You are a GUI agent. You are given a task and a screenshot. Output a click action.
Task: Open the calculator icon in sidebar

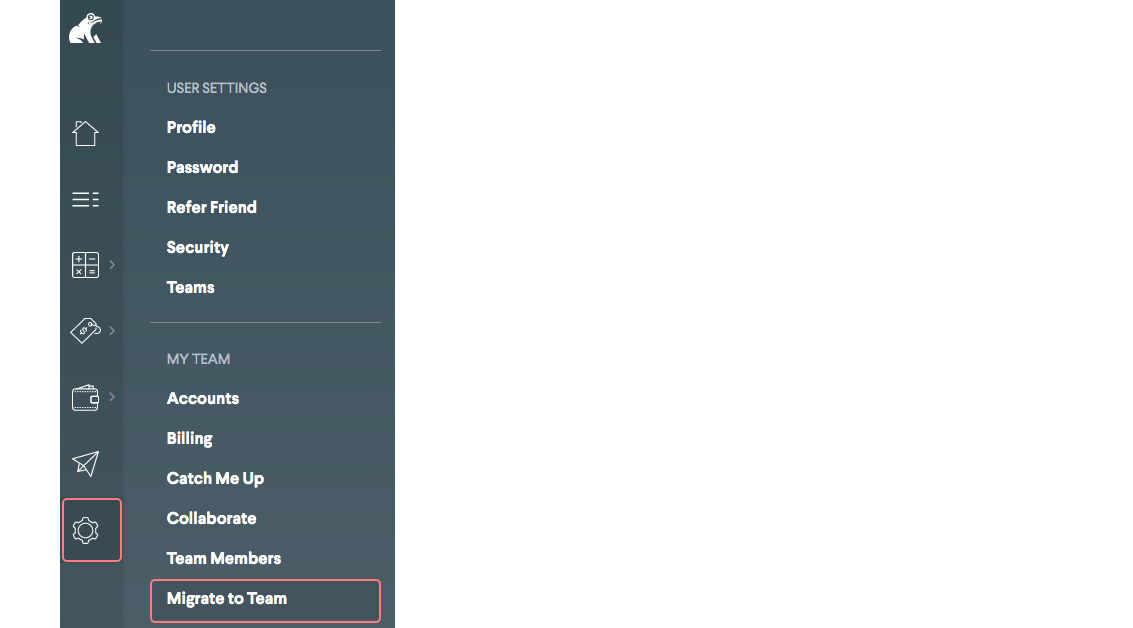click(85, 265)
